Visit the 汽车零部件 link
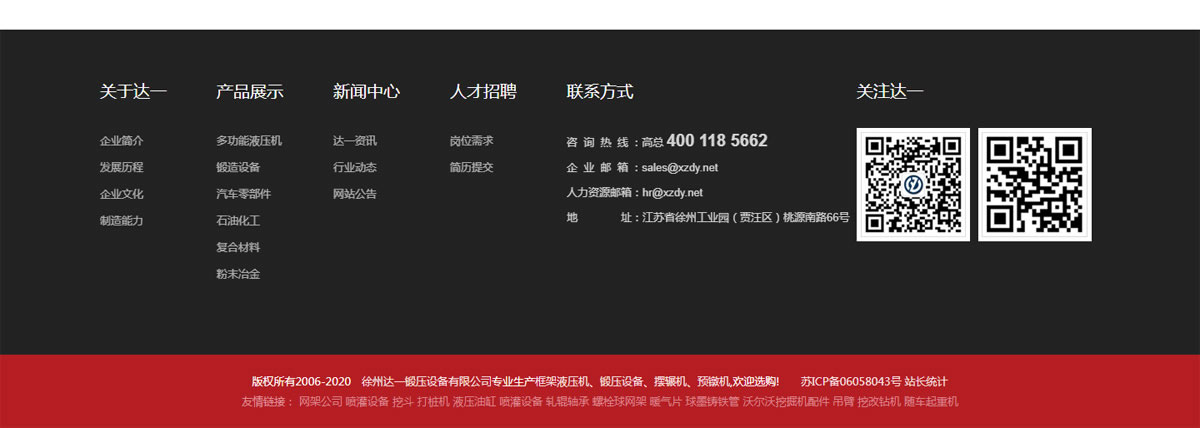The image size is (1200, 428). pyautogui.click(x=243, y=194)
